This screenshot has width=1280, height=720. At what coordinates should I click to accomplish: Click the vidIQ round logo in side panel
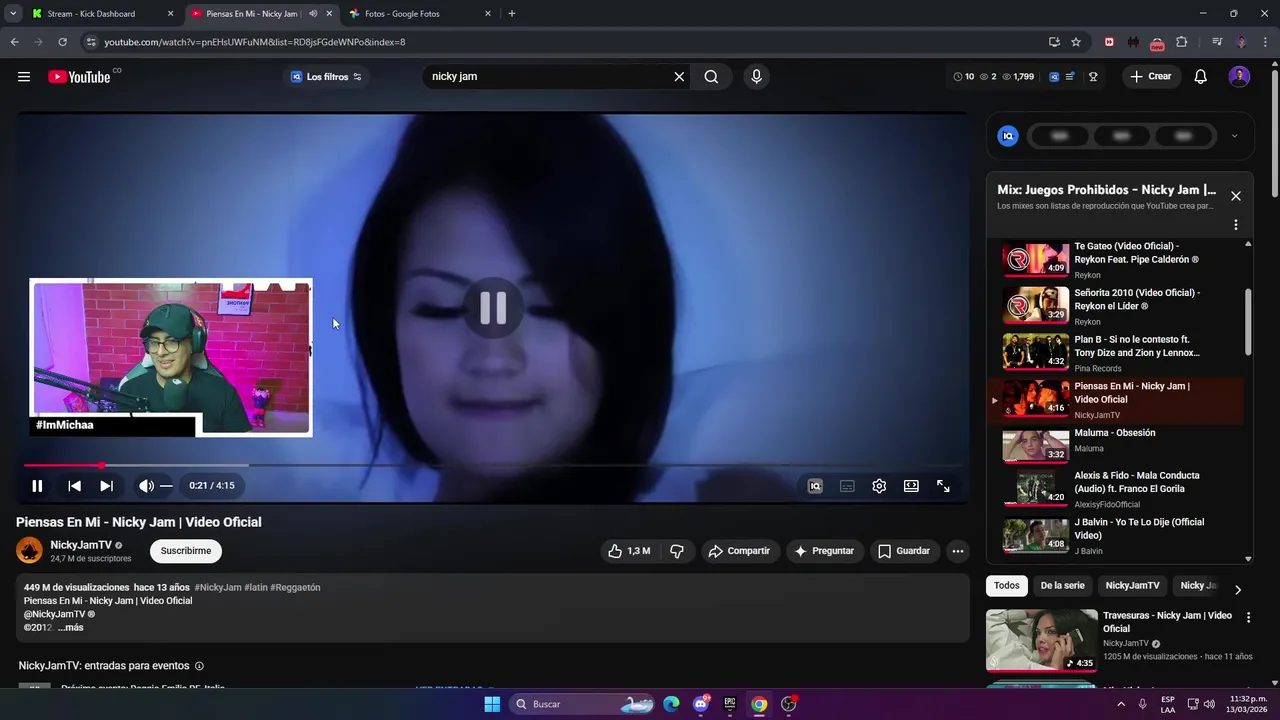click(1008, 136)
